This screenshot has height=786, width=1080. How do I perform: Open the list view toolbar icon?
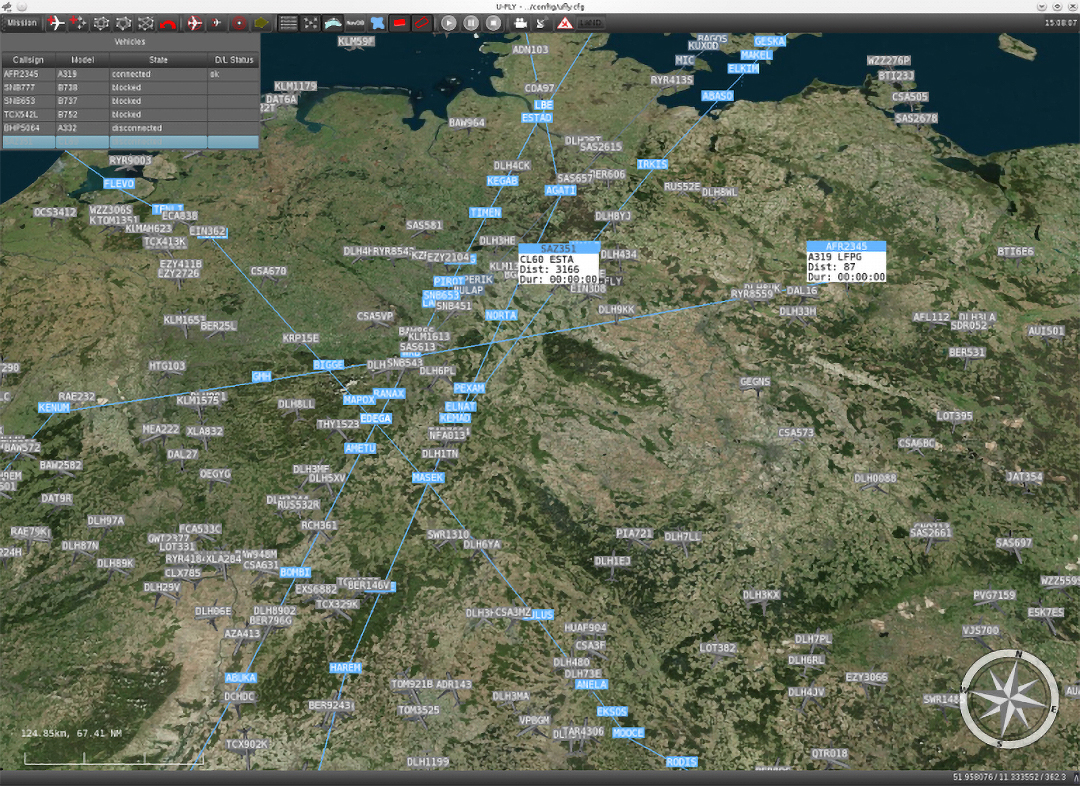(x=288, y=22)
